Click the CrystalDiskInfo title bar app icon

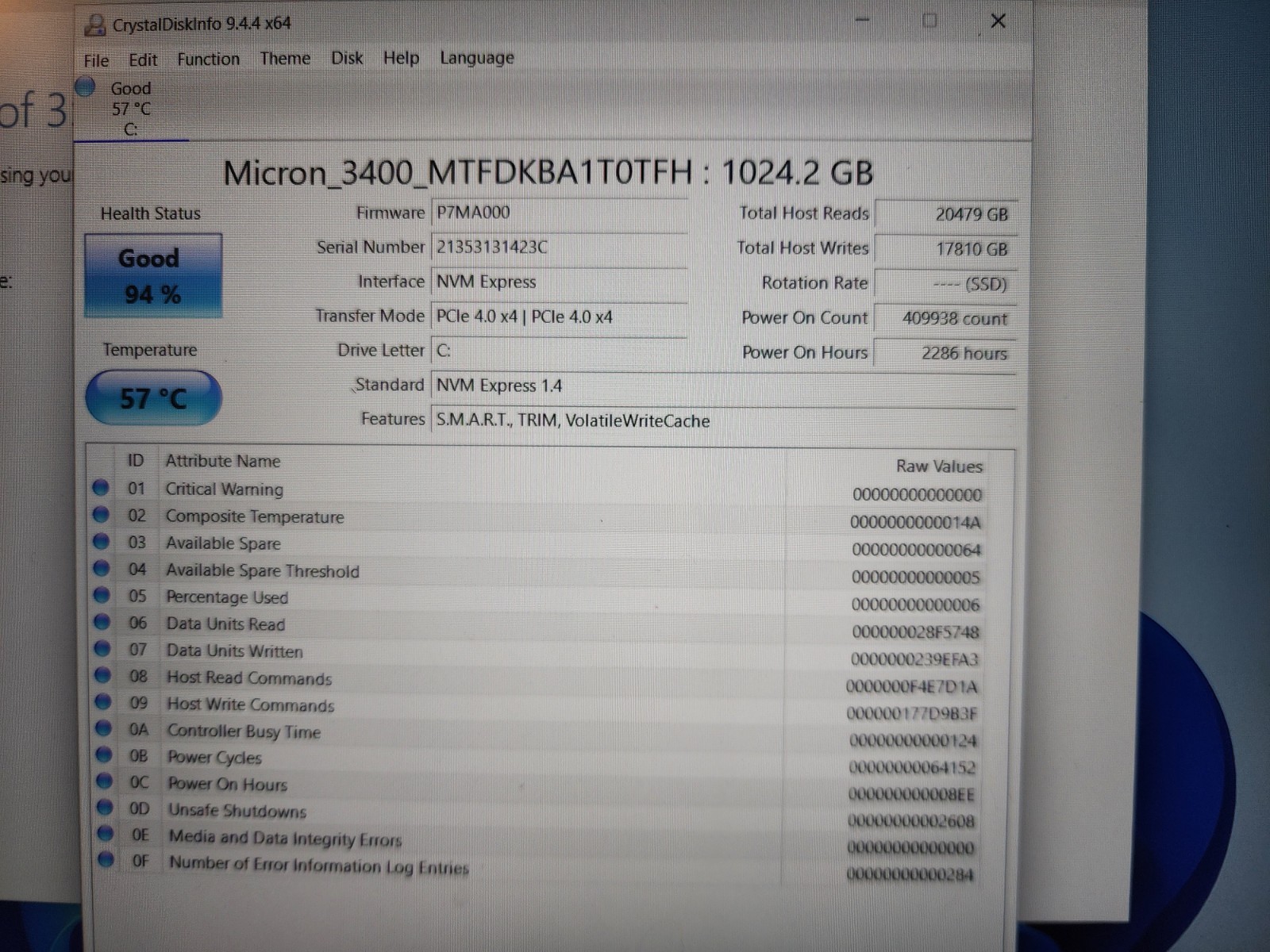click(x=95, y=25)
